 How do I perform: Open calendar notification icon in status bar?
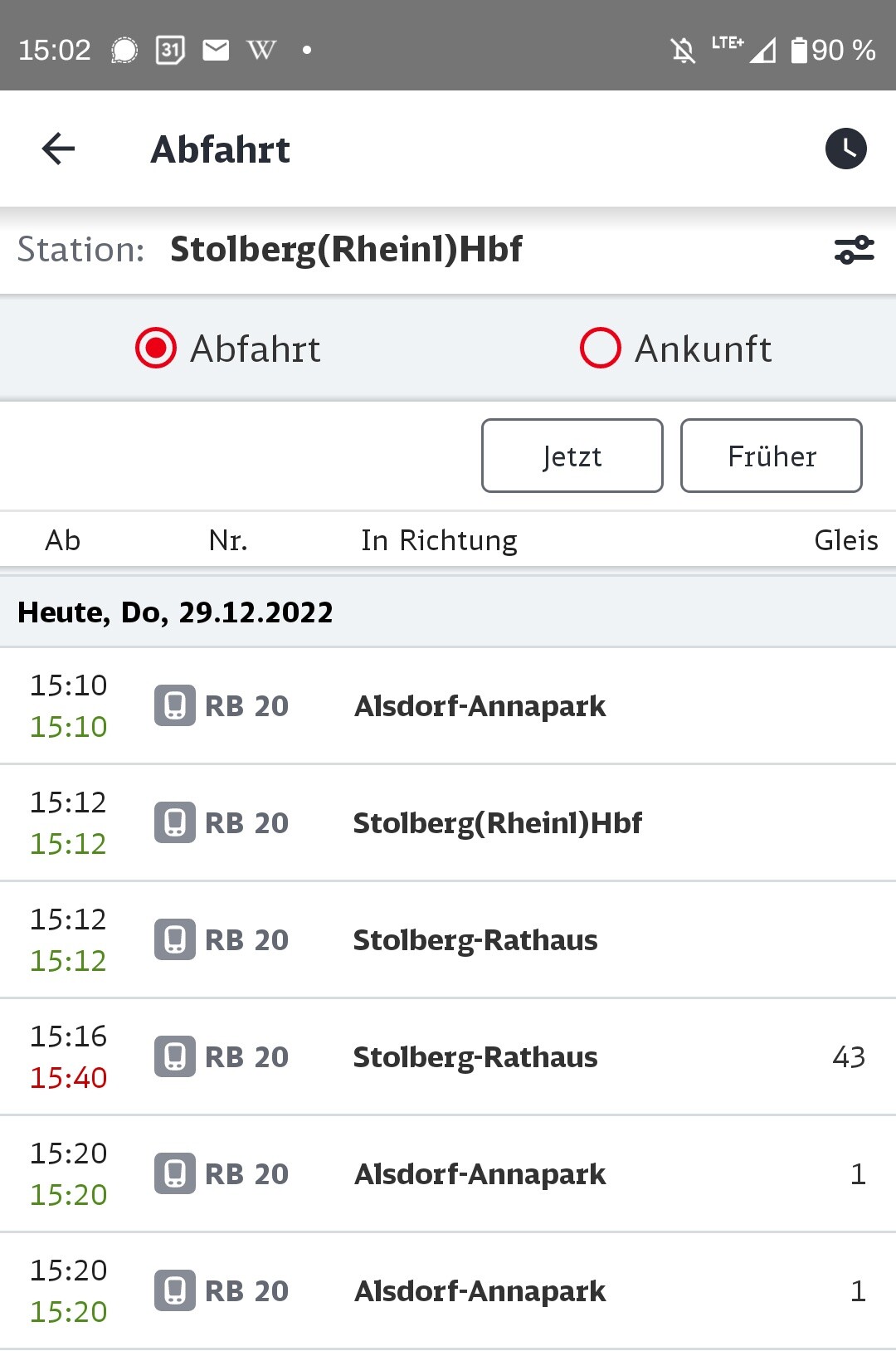coord(170,50)
